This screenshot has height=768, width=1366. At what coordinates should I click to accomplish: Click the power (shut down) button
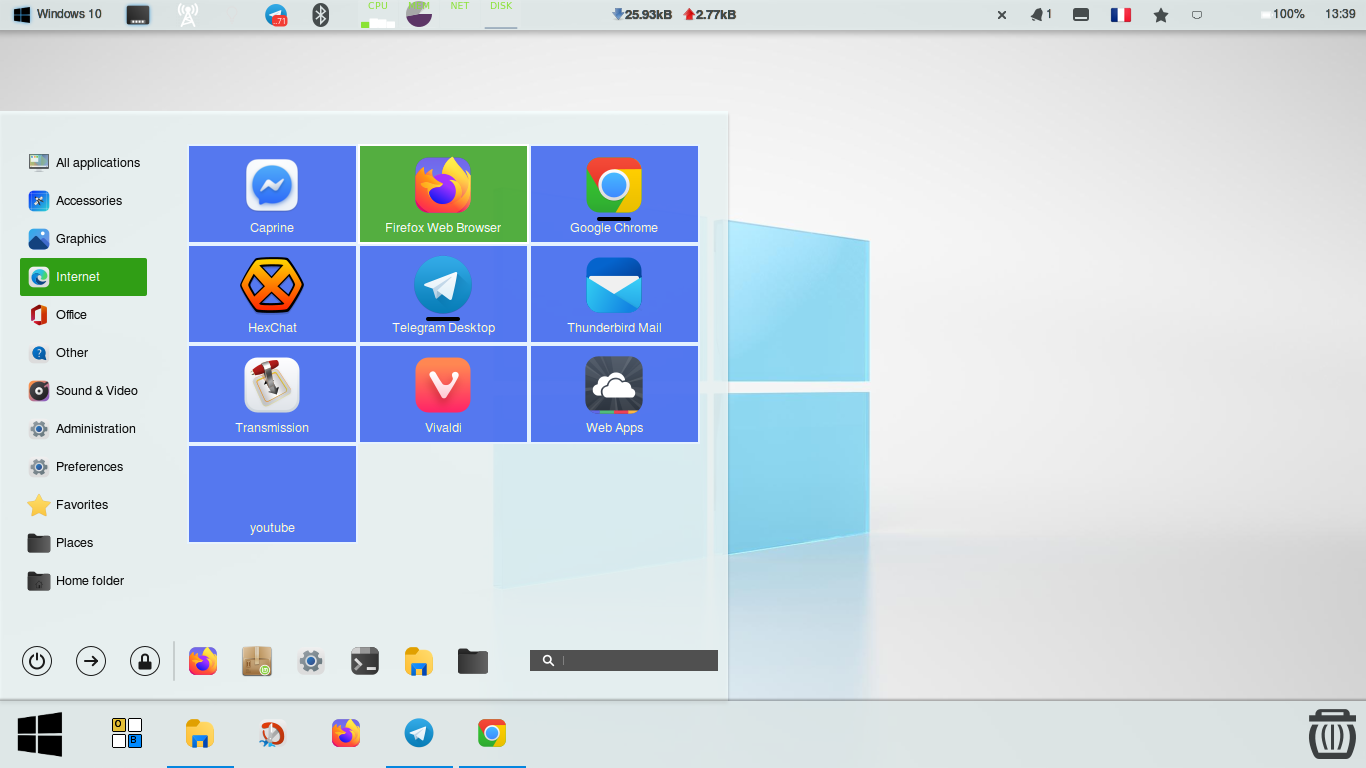click(37, 661)
